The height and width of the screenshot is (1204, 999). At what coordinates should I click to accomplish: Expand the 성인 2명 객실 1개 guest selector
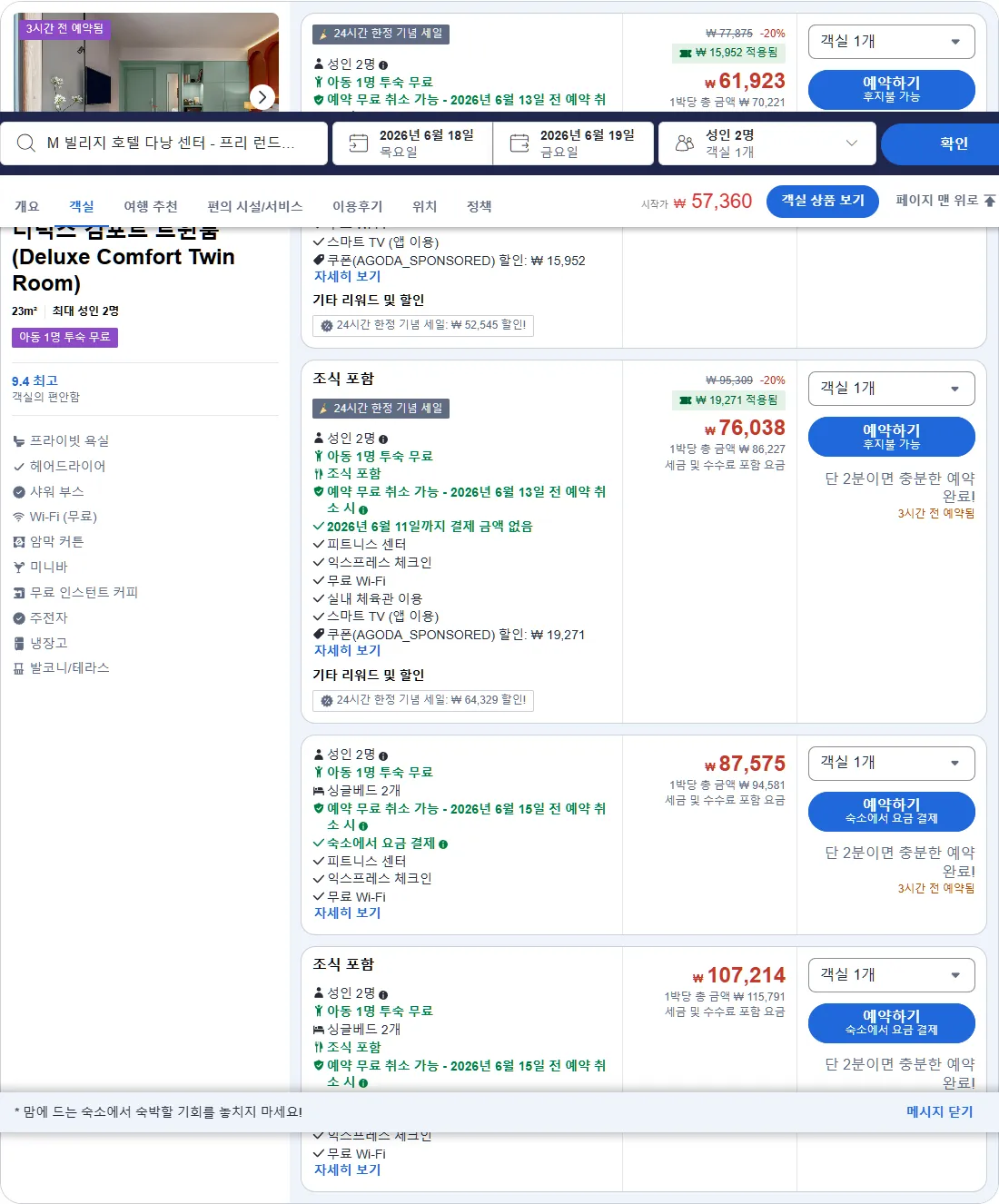pos(767,143)
